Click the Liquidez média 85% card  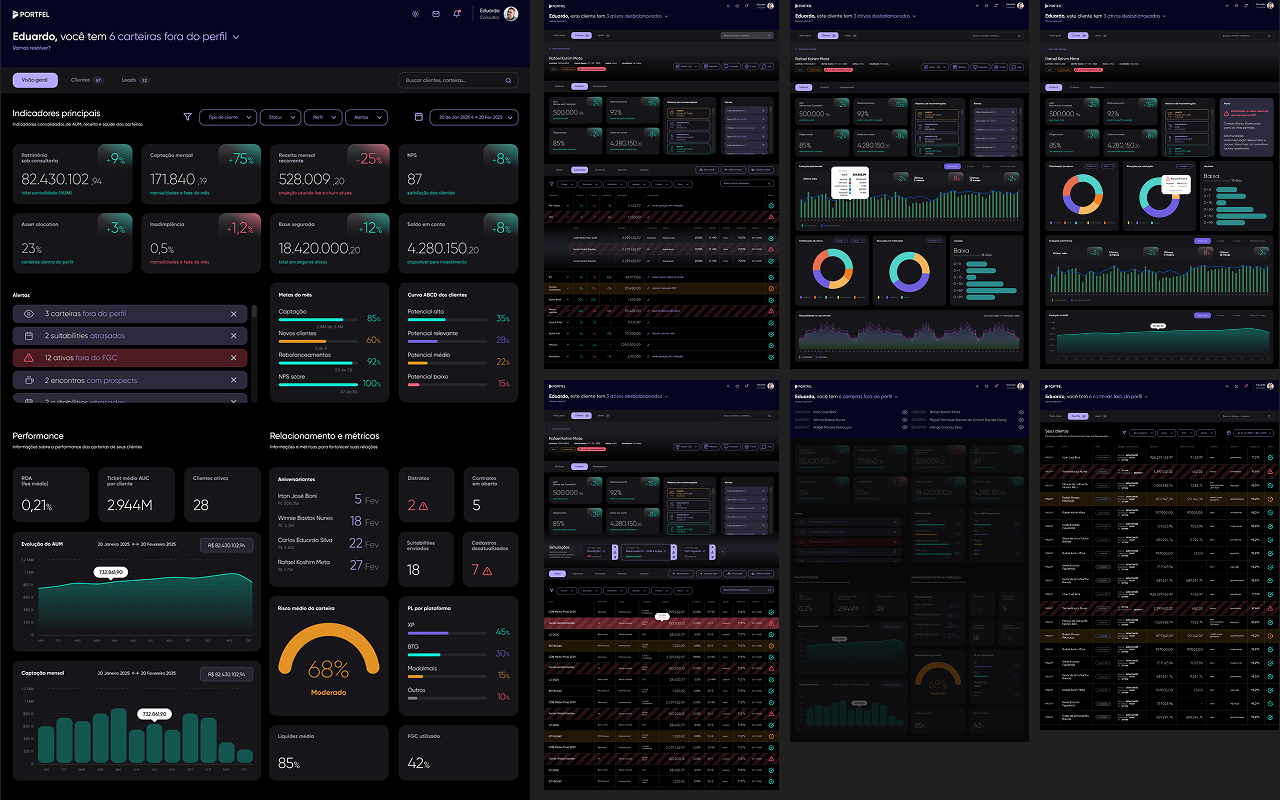329,752
